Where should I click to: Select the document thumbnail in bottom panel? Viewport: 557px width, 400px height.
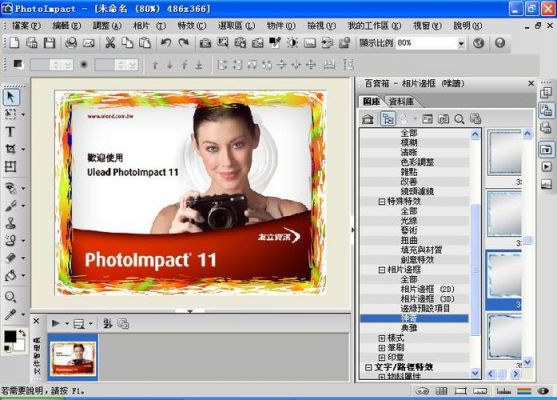coord(73,357)
